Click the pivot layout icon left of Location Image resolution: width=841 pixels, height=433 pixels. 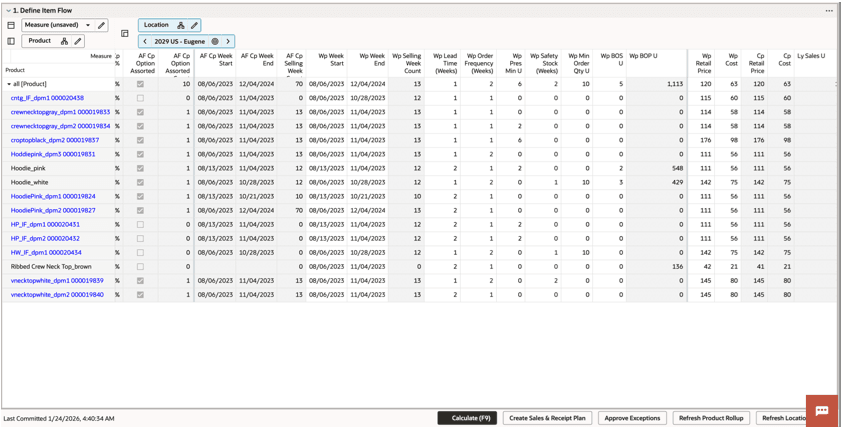click(124, 33)
